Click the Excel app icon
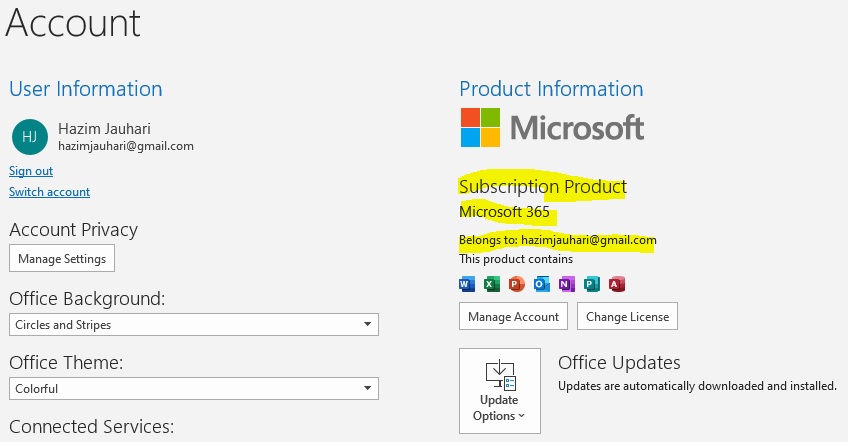 pyautogui.click(x=492, y=284)
